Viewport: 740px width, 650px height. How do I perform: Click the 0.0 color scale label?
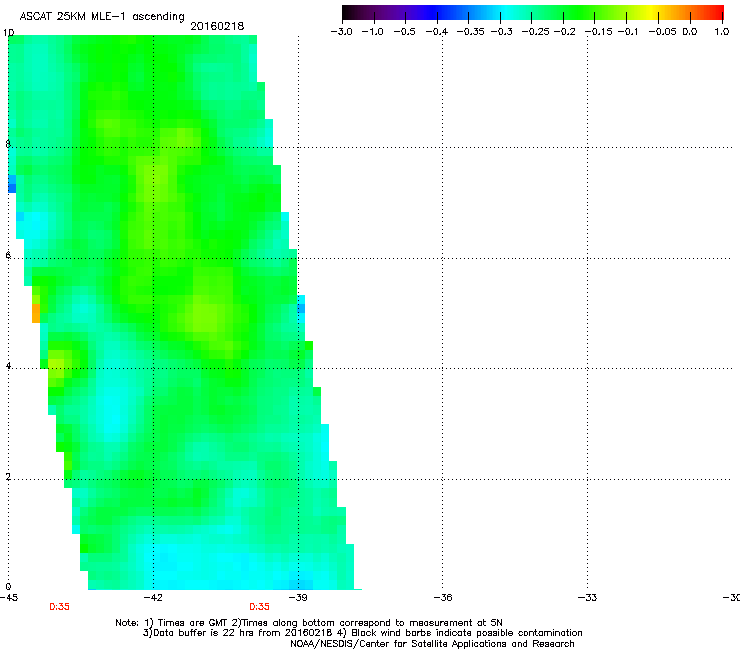pos(690,32)
